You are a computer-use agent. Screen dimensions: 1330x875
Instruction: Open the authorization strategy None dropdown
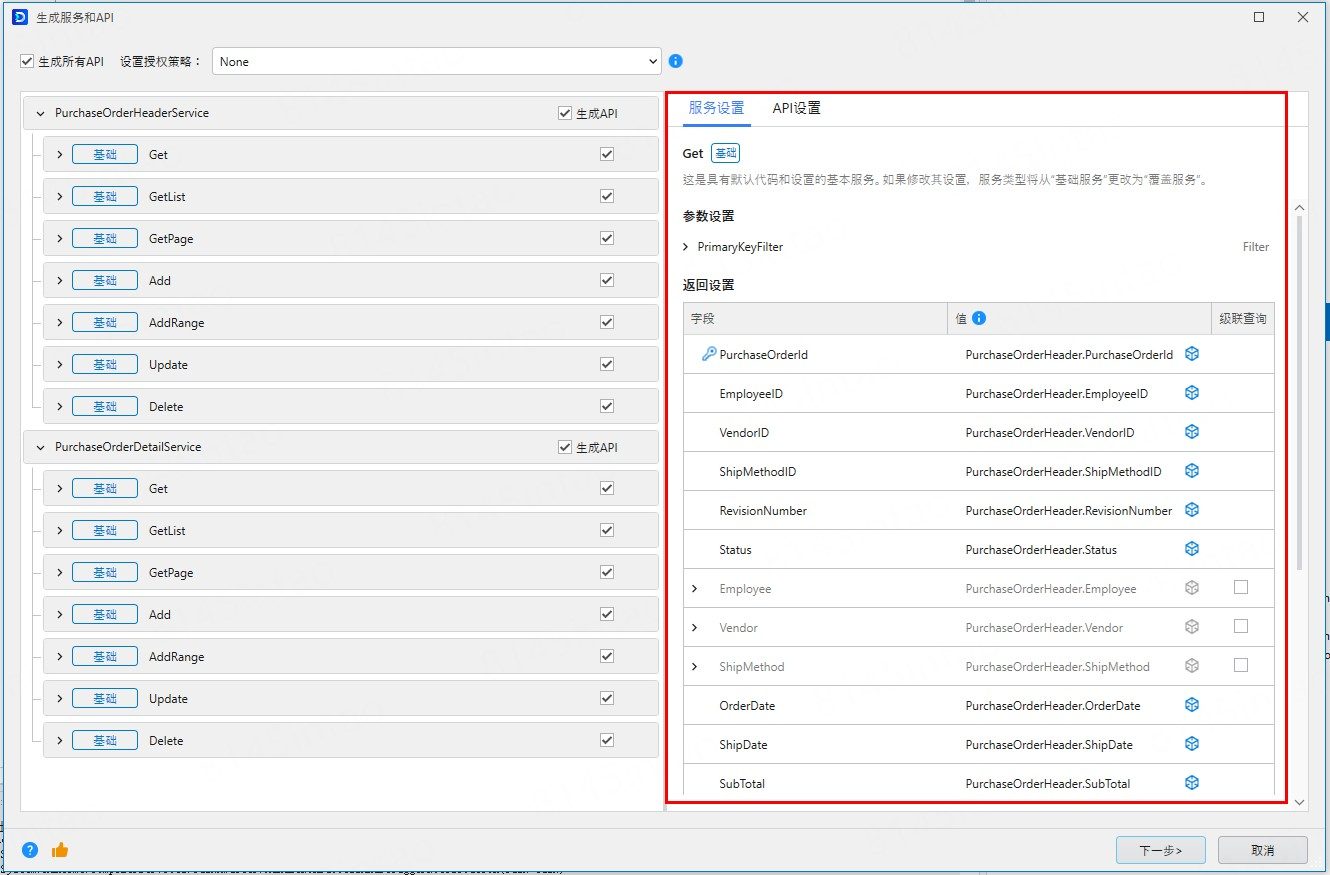coord(436,61)
